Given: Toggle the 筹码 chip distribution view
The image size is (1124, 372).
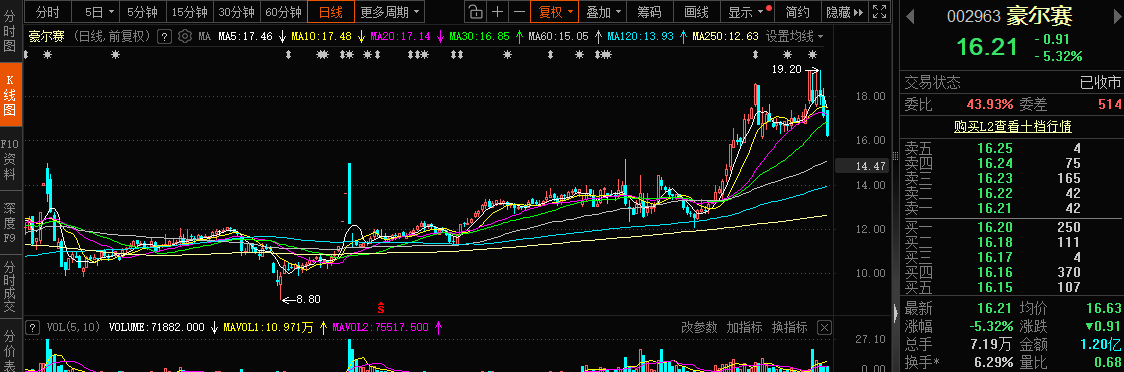Looking at the screenshot, I should tap(649, 11).
